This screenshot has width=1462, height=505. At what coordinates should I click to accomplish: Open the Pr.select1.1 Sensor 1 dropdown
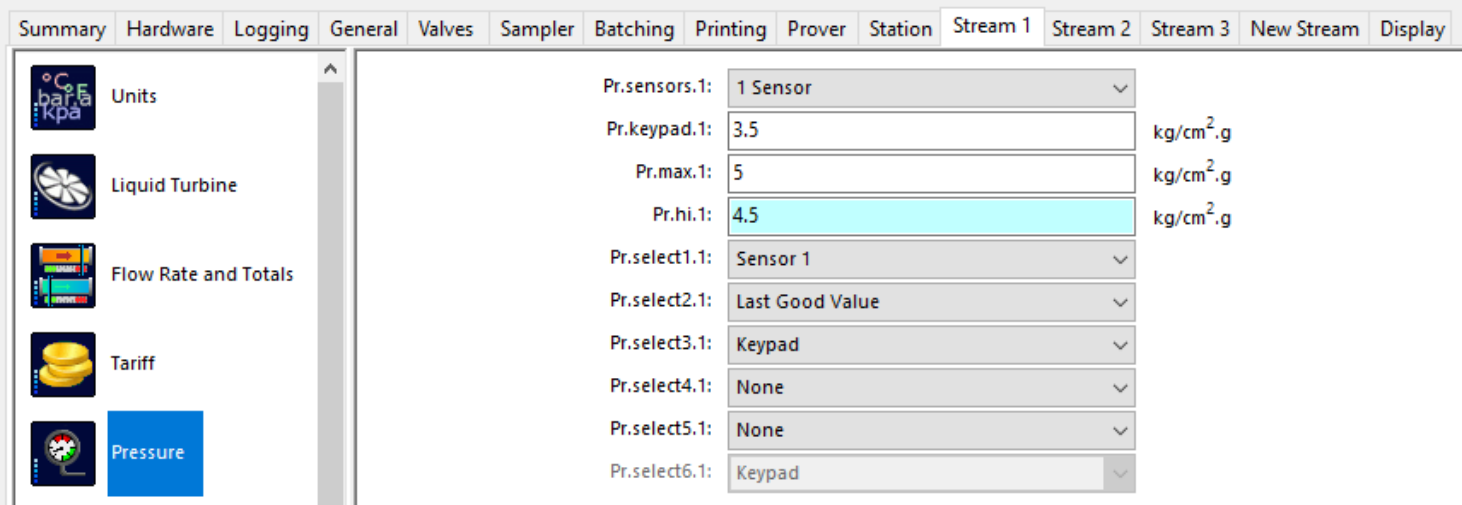click(931, 259)
